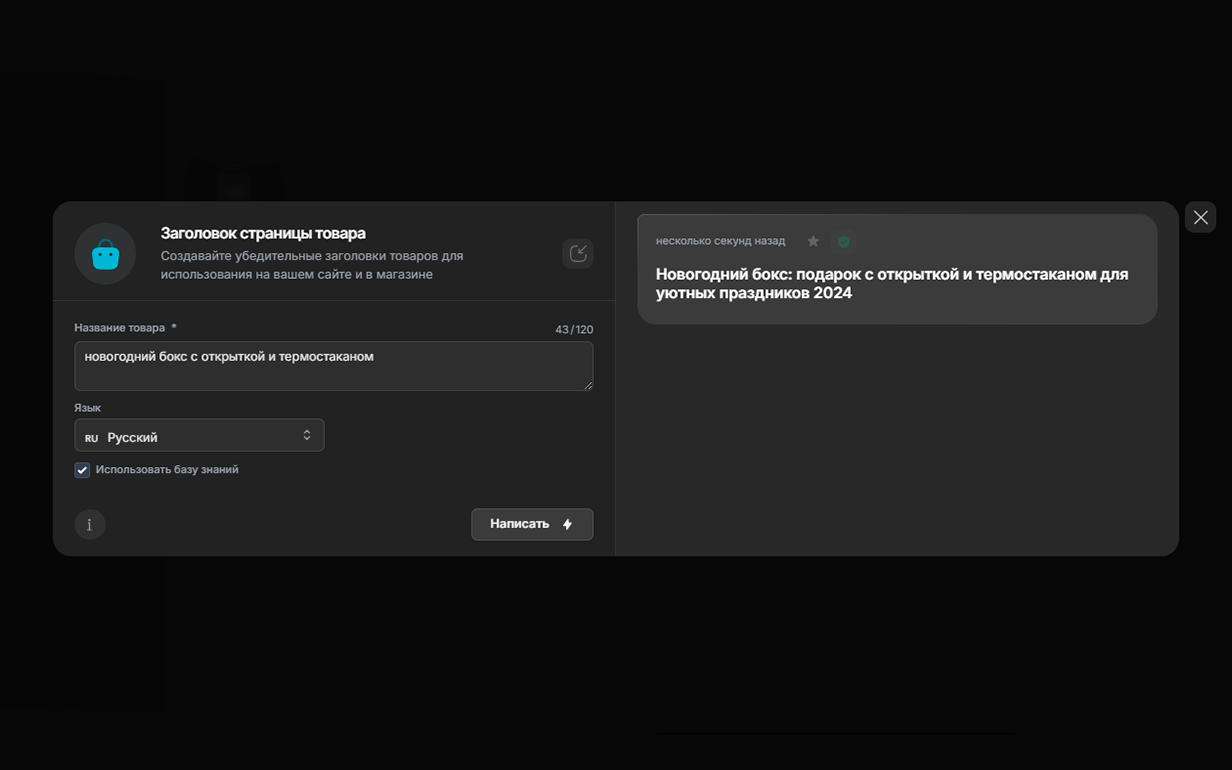
Task: Select the generated 'Новогодний бокс' headline text
Action: click(x=891, y=283)
